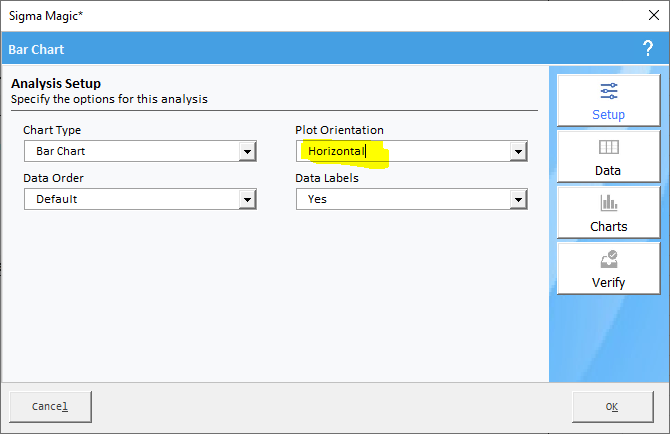Image resolution: width=670 pixels, height=434 pixels.
Task: Click the Default value in Data Order field
Action: coord(57,199)
